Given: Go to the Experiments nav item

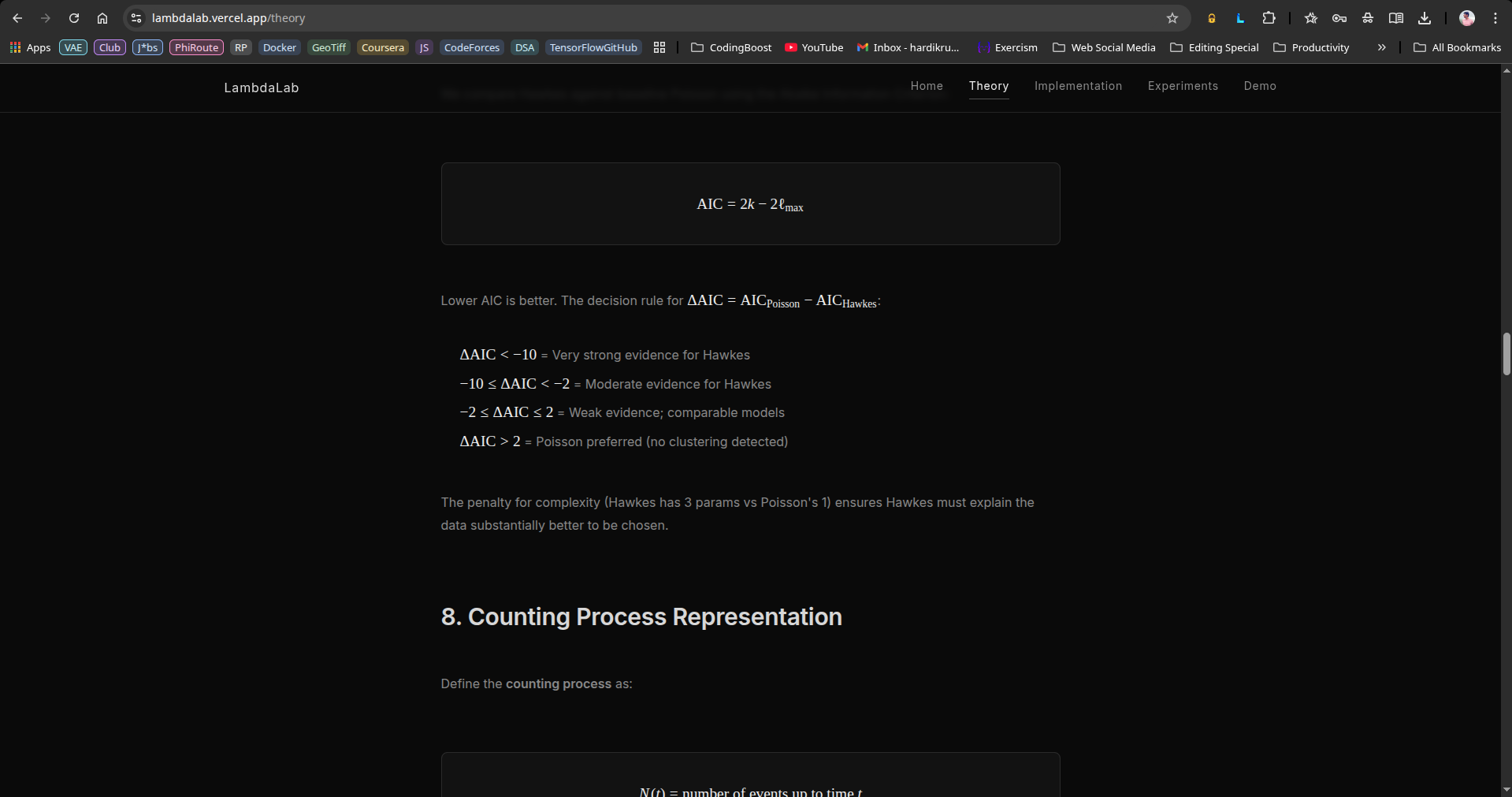Looking at the screenshot, I should coord(1183,86).
